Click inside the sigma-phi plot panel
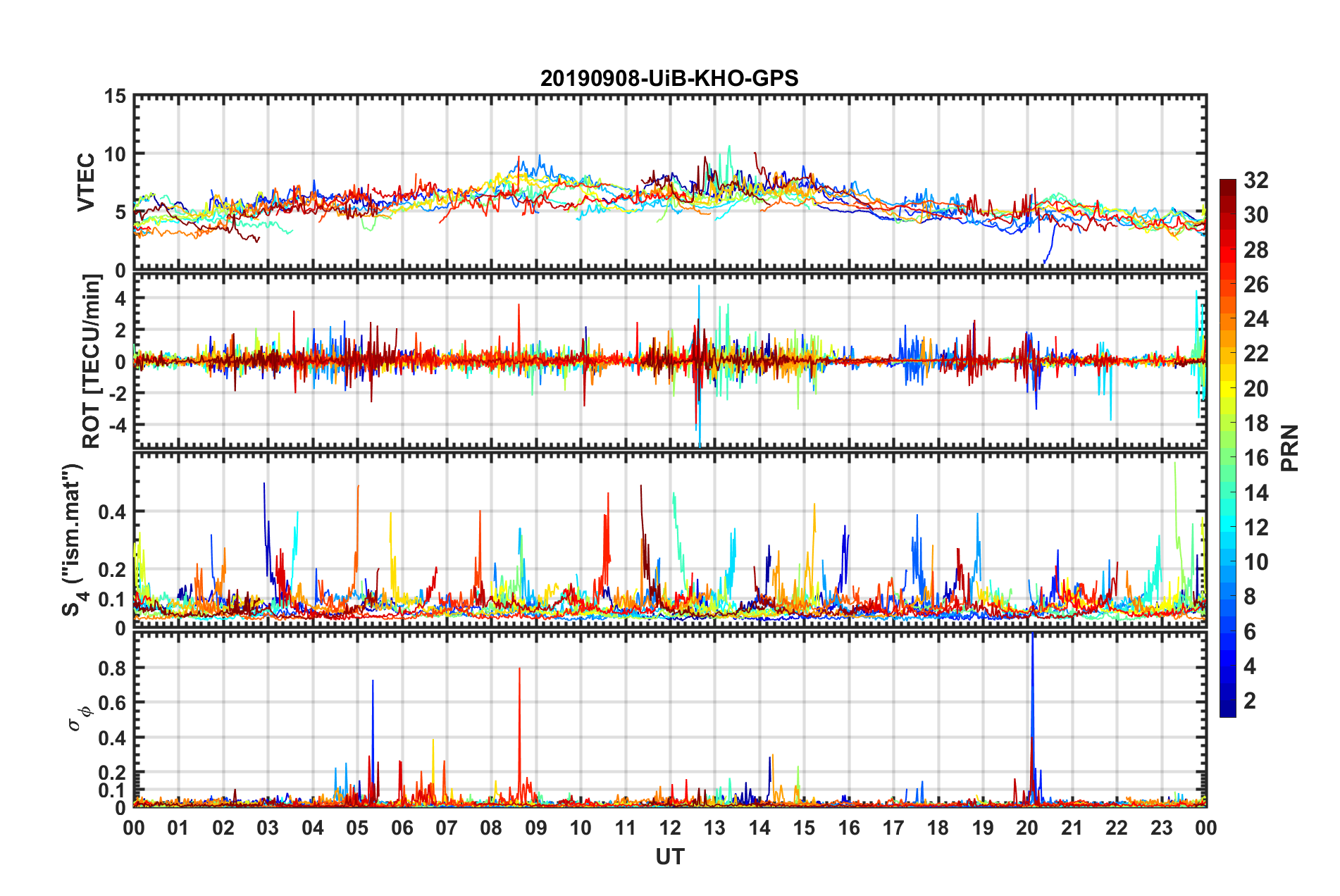1340x896 pixels. 670,719
